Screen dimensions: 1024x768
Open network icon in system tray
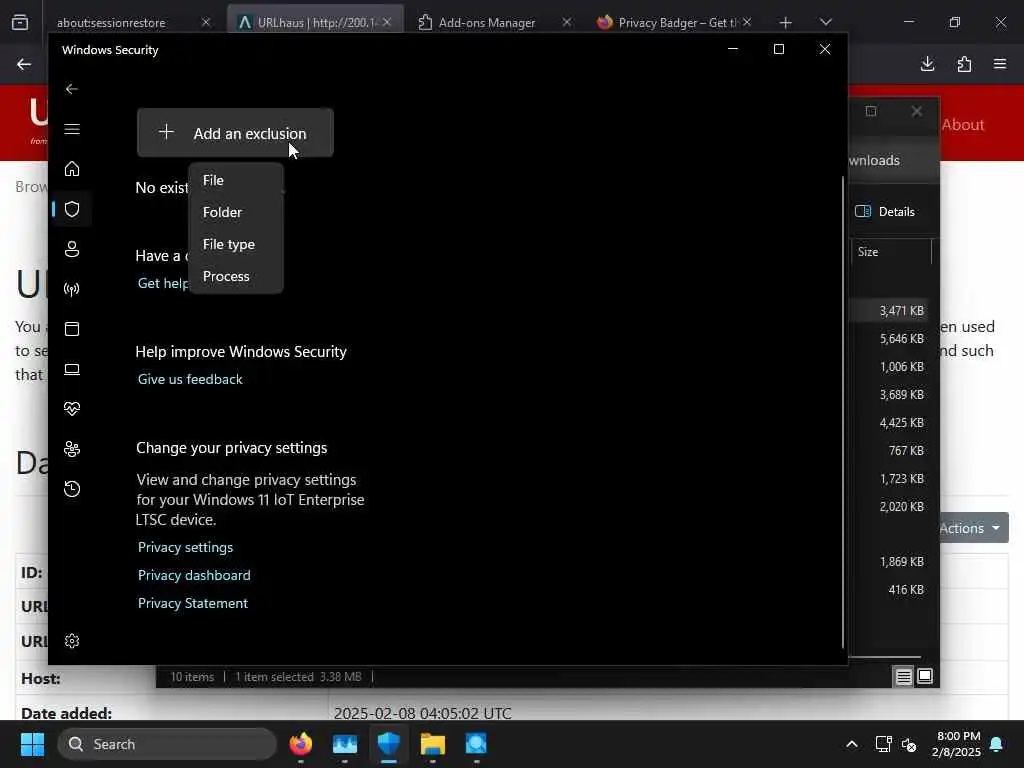884,744
